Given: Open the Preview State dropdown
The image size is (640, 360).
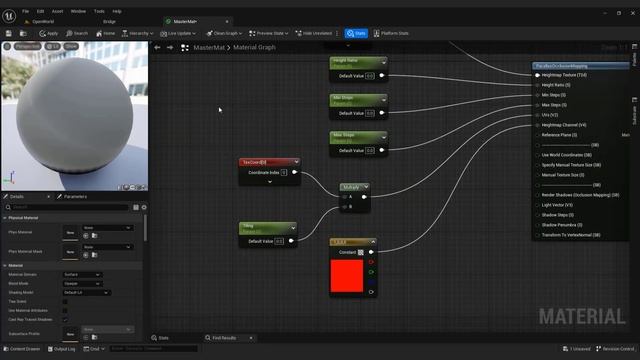Looking at the screenshot, I should 269,33.
